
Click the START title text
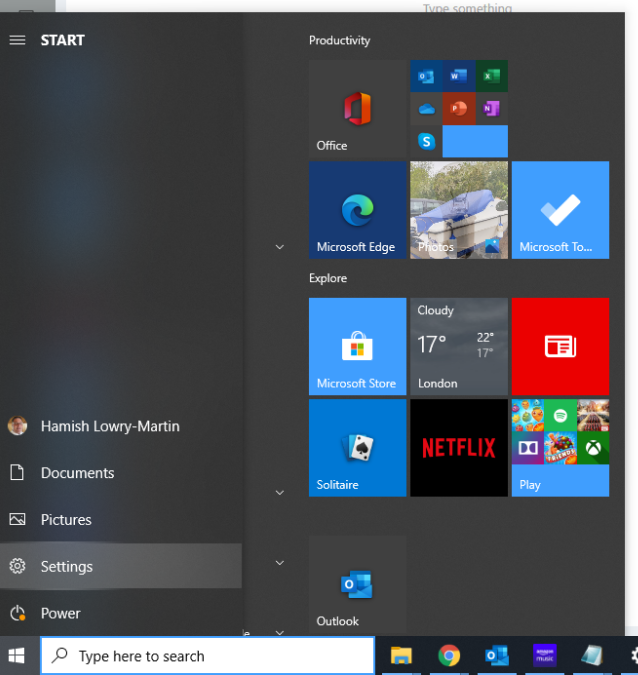[x=62, y=40]
